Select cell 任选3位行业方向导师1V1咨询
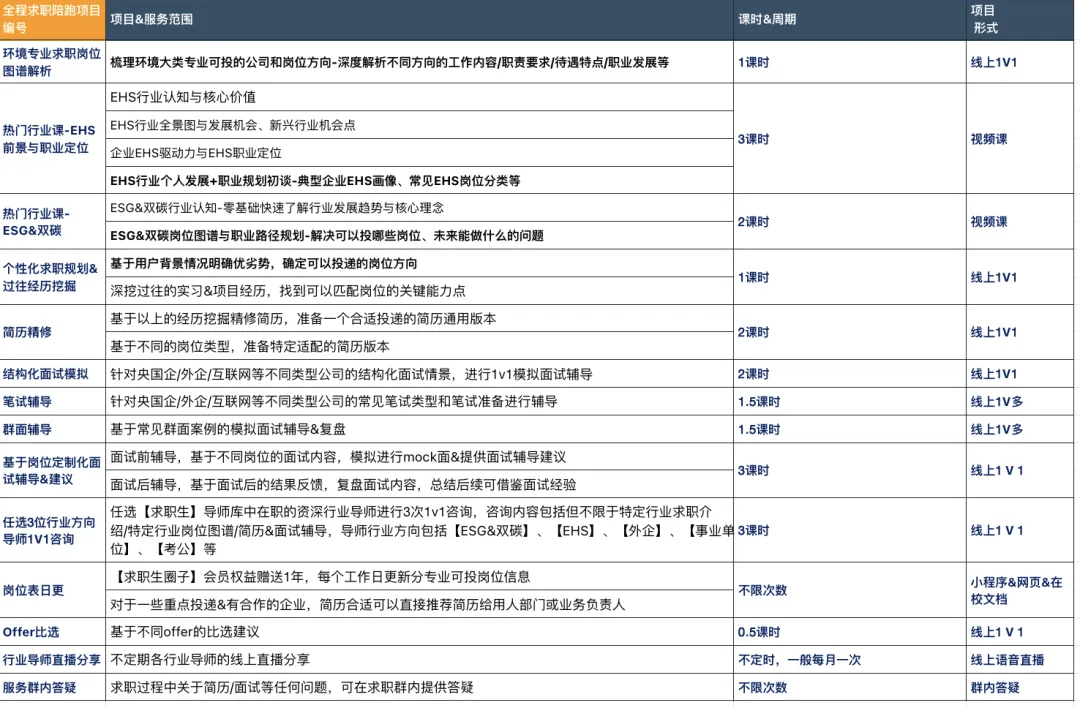Screen dimensions: 1080x708 coord(52,530)
